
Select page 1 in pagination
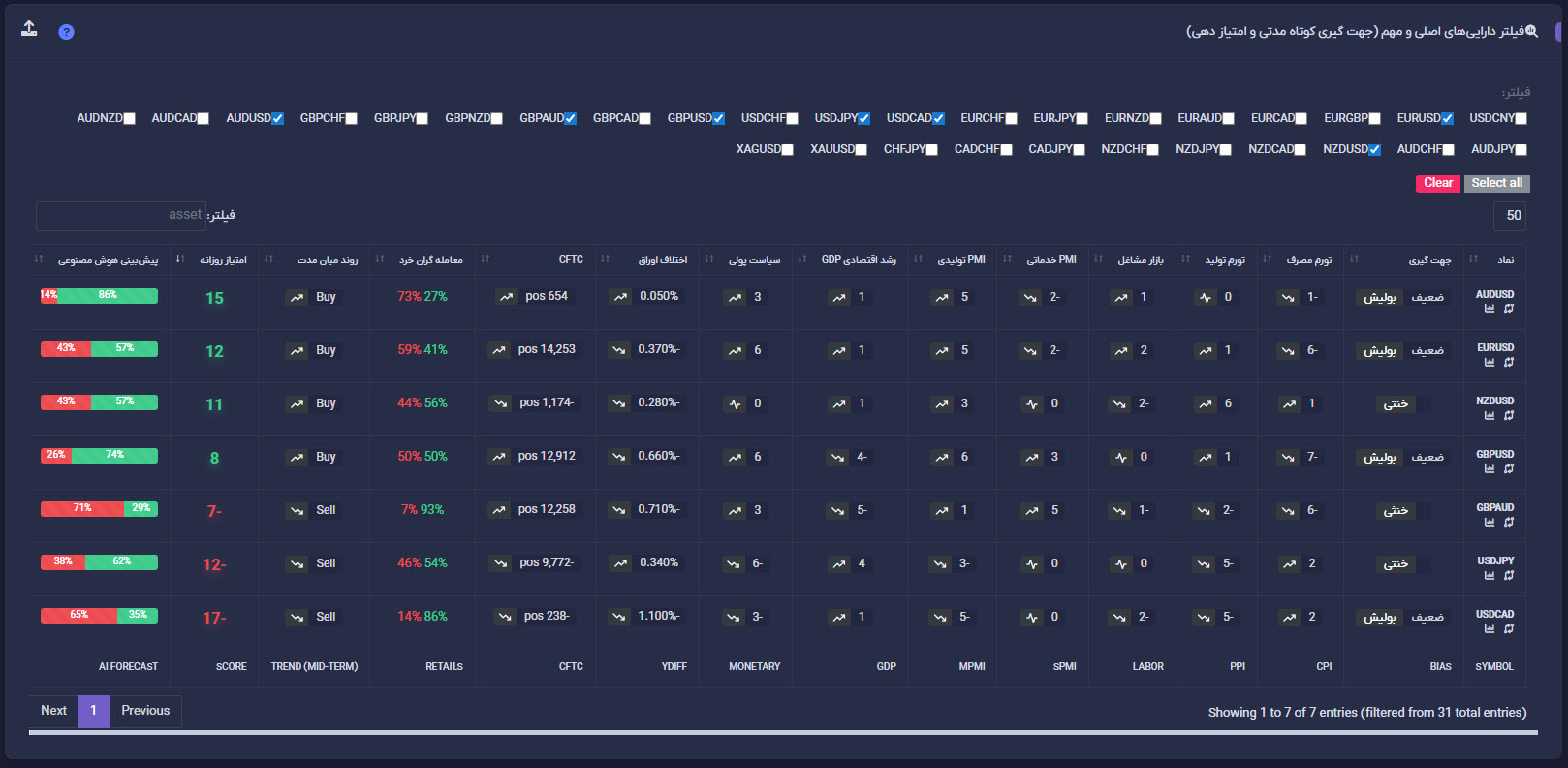pyautogui.click(x=93, y=711)
